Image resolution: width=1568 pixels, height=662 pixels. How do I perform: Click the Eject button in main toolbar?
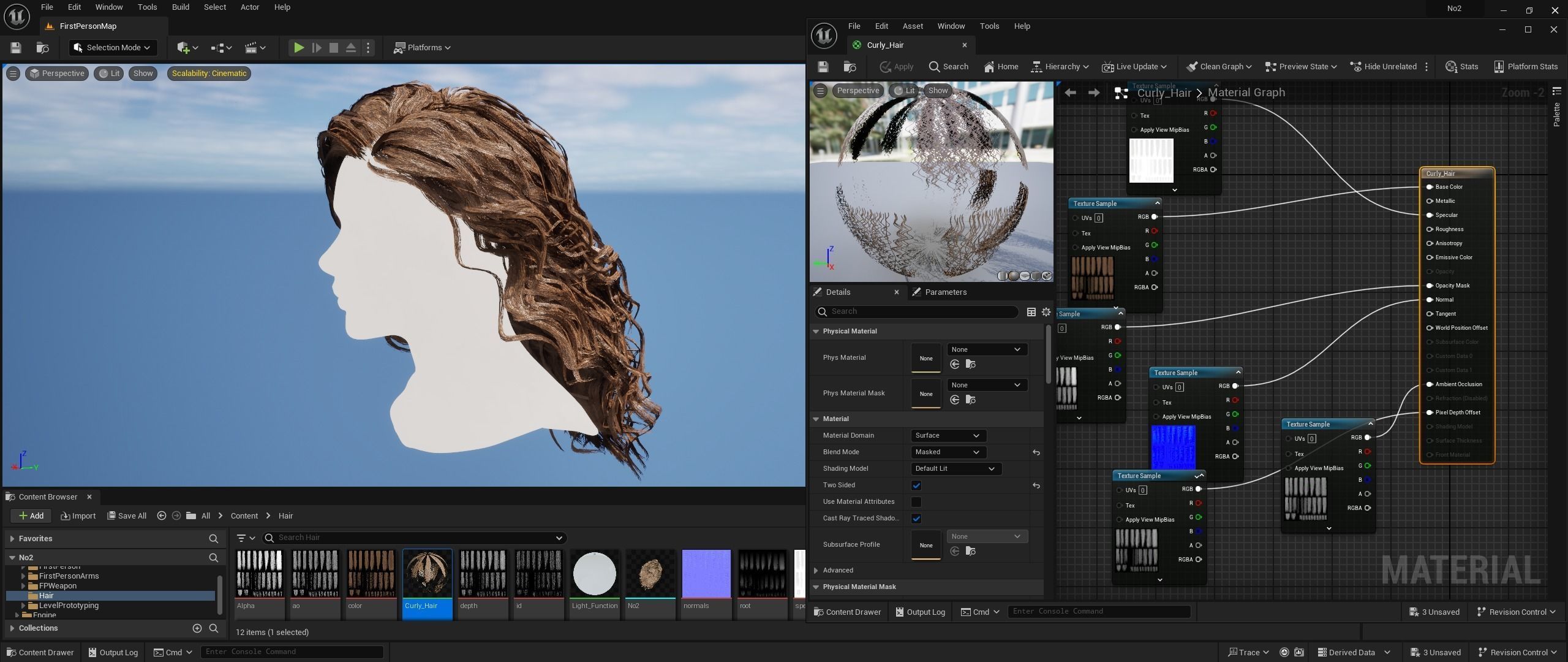(x=351, y=48)
